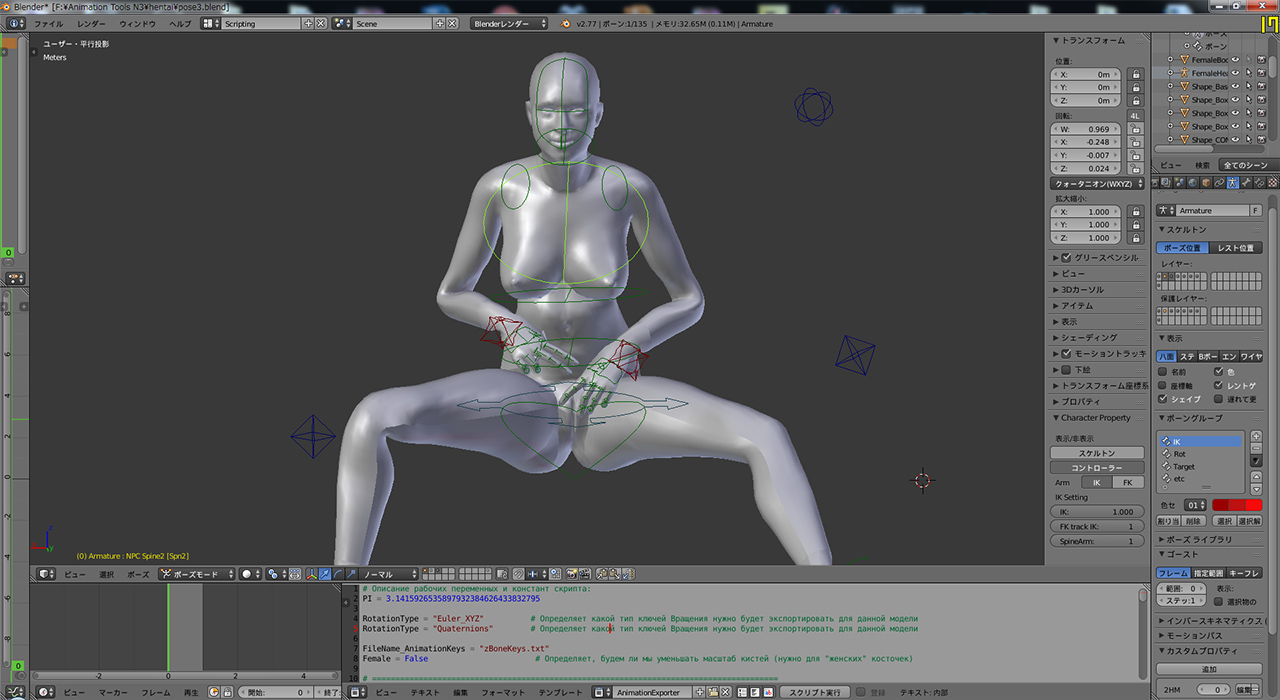Enable the 選択物の ghost checkbox
The image size is (1280, 700).
1219,601
